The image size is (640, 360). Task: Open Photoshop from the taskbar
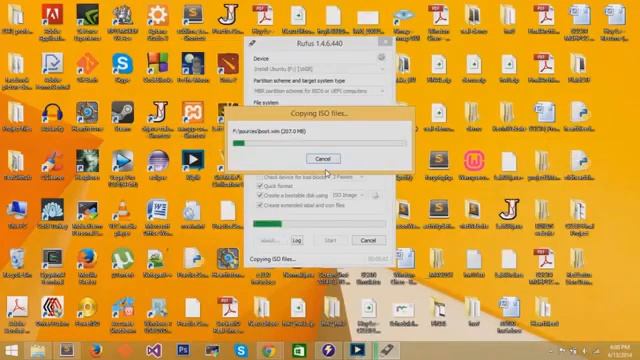tap(183, 351)
